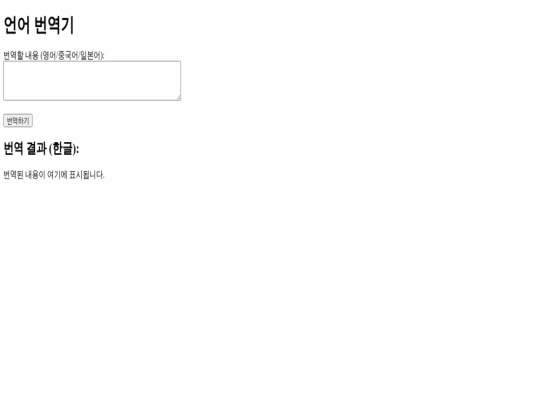Start translation with the 번역하기 button
The width and height of the screenshot is (540, 405).
(x=18, y=121)
